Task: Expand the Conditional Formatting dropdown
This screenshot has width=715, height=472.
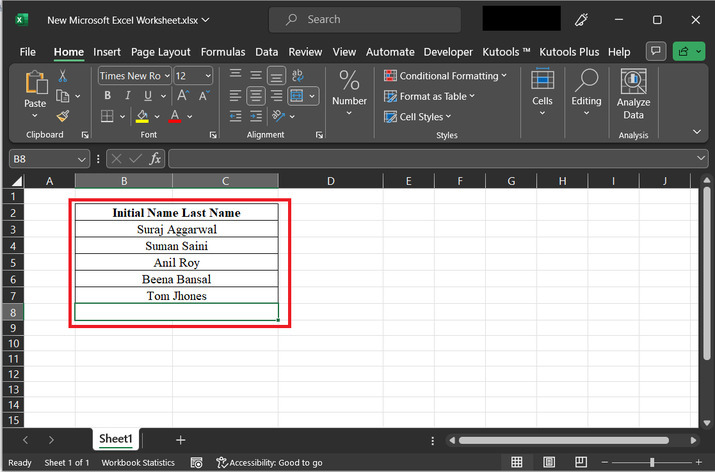Action: pyautogui.click(x=504, y=76)
